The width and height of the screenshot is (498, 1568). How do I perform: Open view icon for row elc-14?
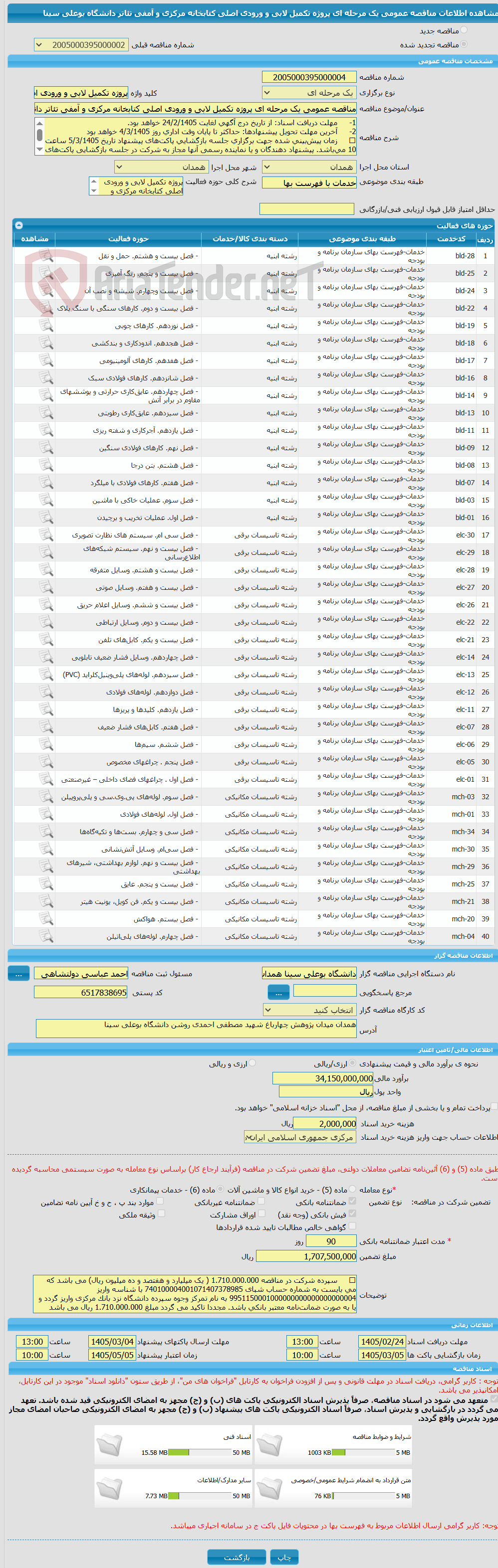(x=46, y=657)
